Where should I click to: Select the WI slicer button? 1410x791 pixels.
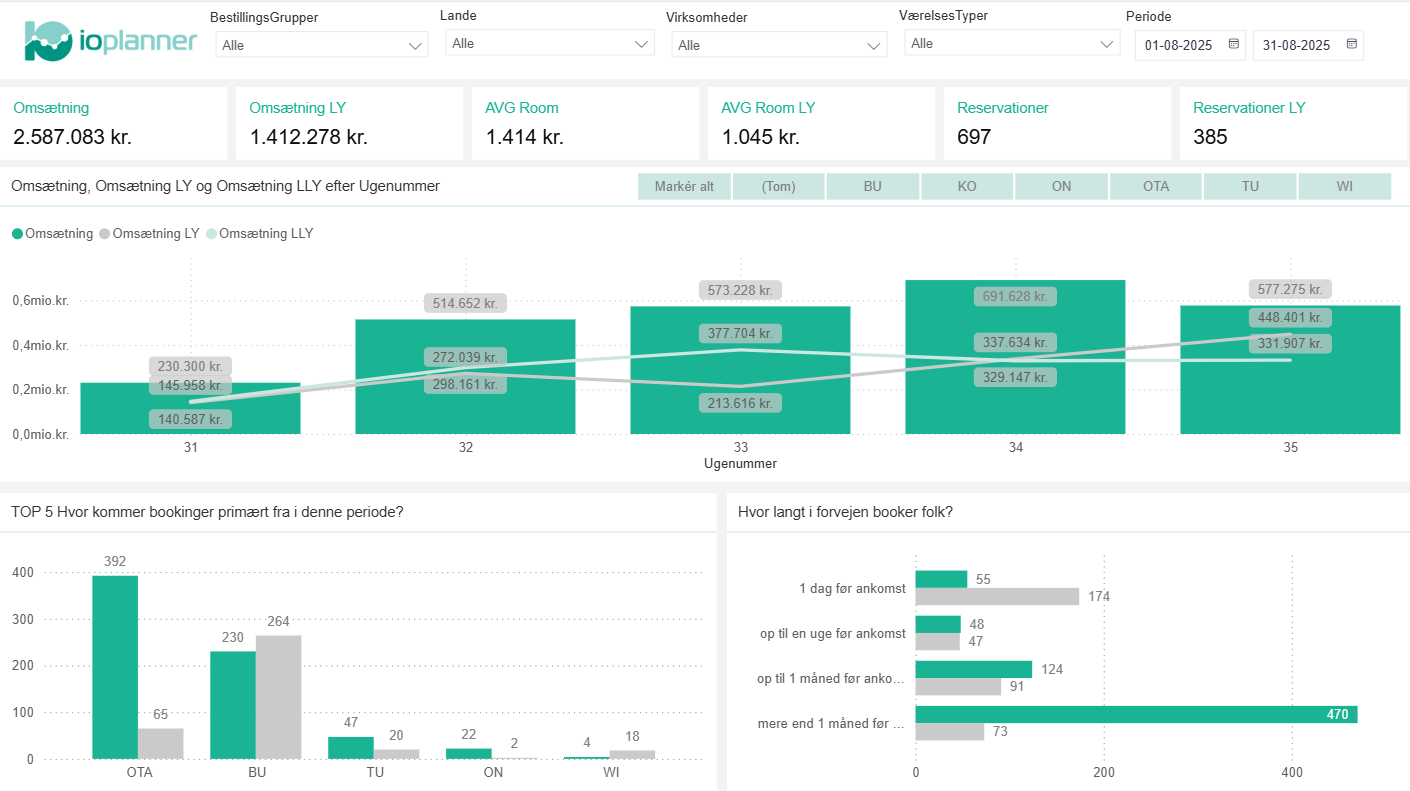click(1344, 187)
